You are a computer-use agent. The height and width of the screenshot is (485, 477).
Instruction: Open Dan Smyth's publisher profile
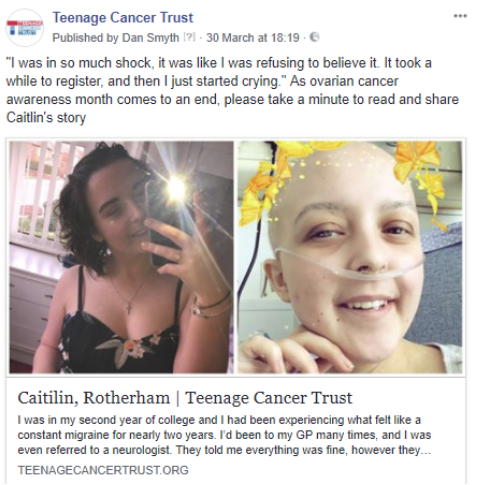pyautogui.click(x=150, y=38)
